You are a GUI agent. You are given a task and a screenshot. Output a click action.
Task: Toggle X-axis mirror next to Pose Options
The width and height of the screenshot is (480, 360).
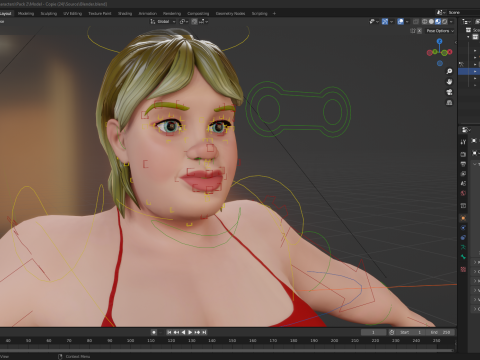(x=420, y=31)
